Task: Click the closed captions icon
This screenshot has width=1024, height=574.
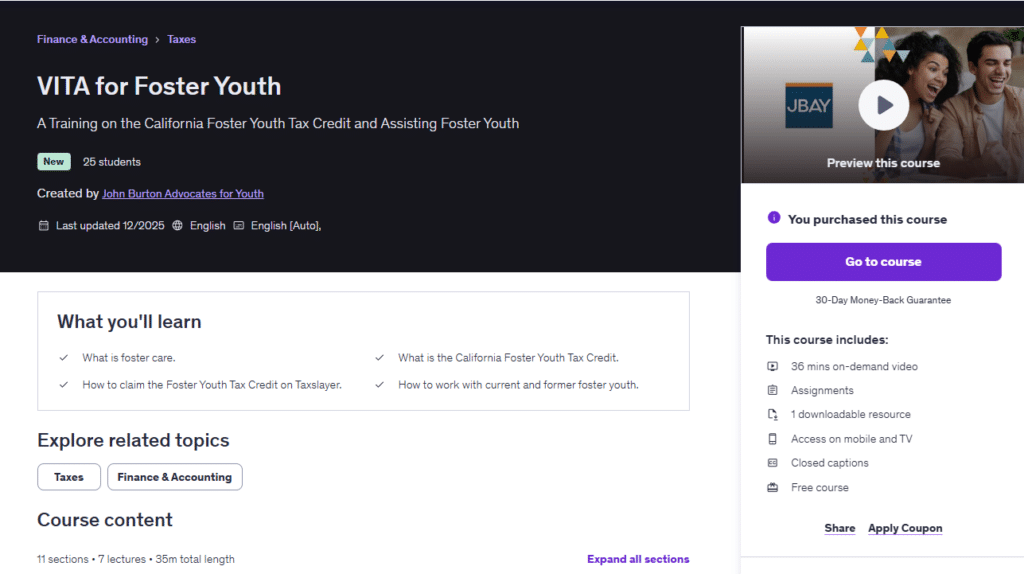Action: (772, 463)
